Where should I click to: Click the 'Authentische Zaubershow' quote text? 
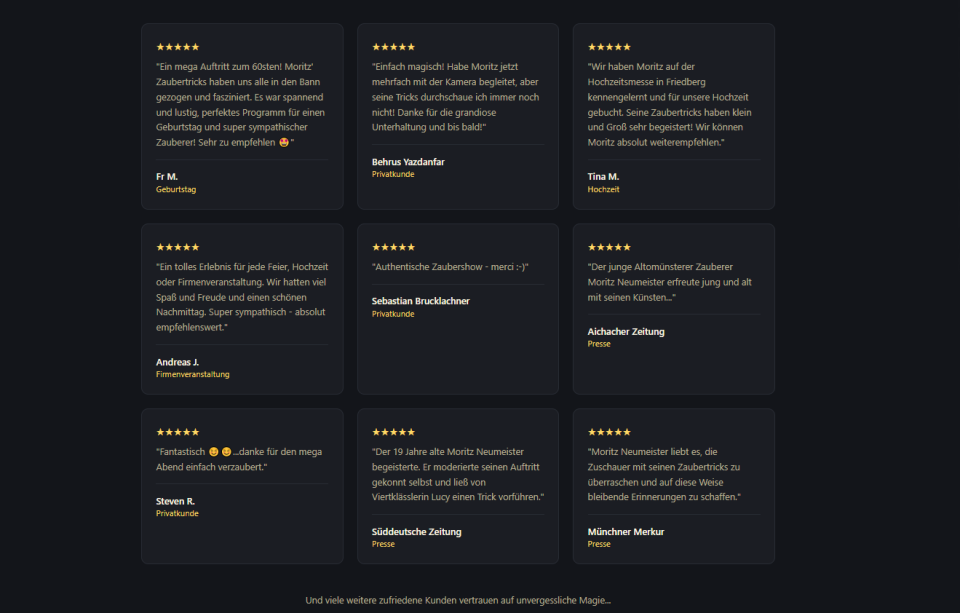tap(450, 267)
